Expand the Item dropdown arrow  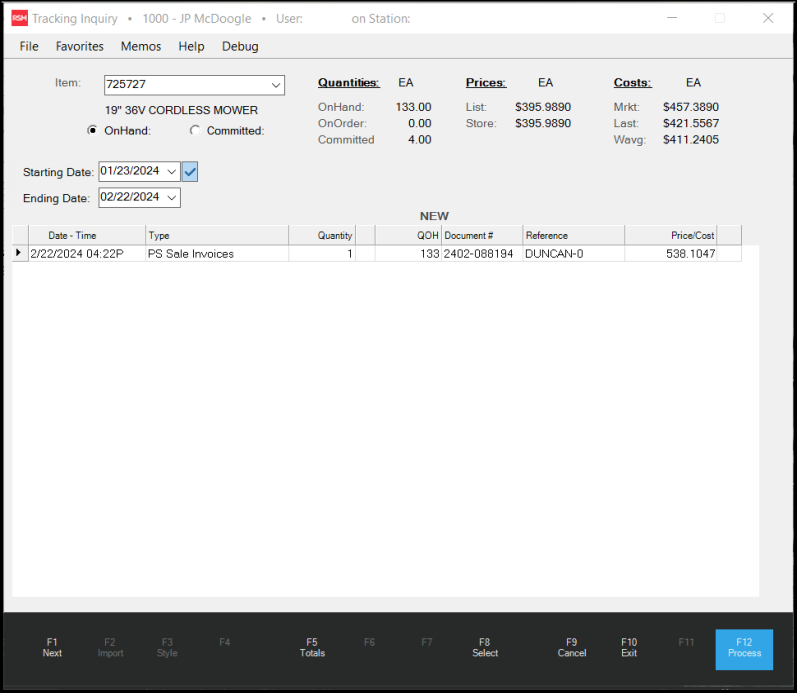tap(276, 85)
